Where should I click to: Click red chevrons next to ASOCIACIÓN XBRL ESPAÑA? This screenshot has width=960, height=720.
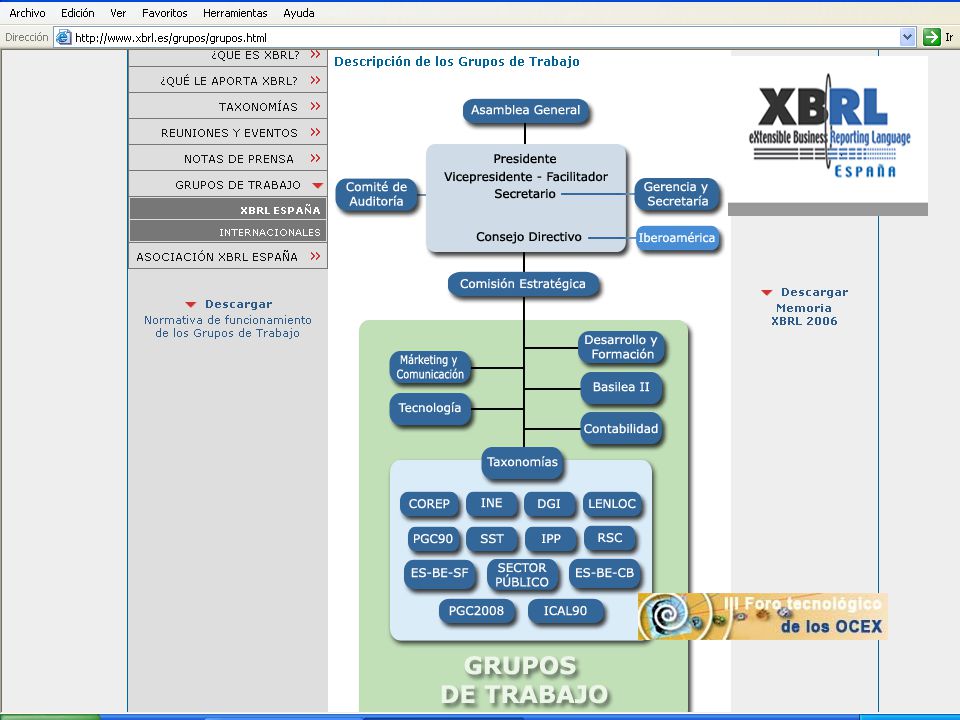click(315, 256)
